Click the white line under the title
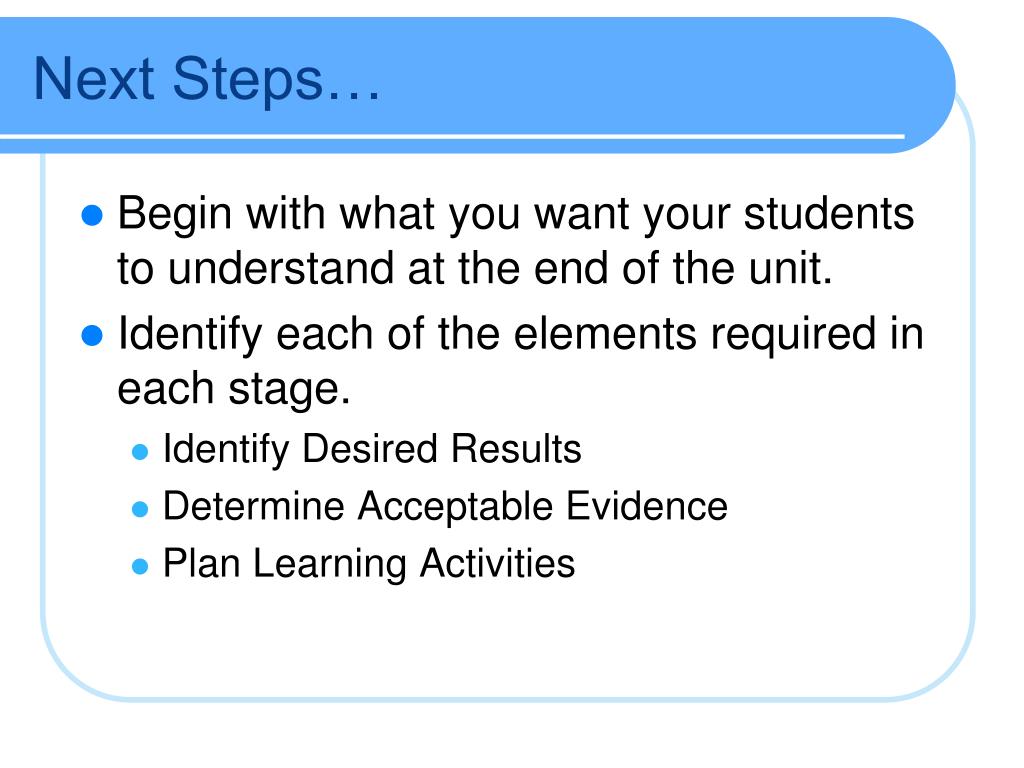This screenshot has height=768, width=1024. tap(452, 136)
